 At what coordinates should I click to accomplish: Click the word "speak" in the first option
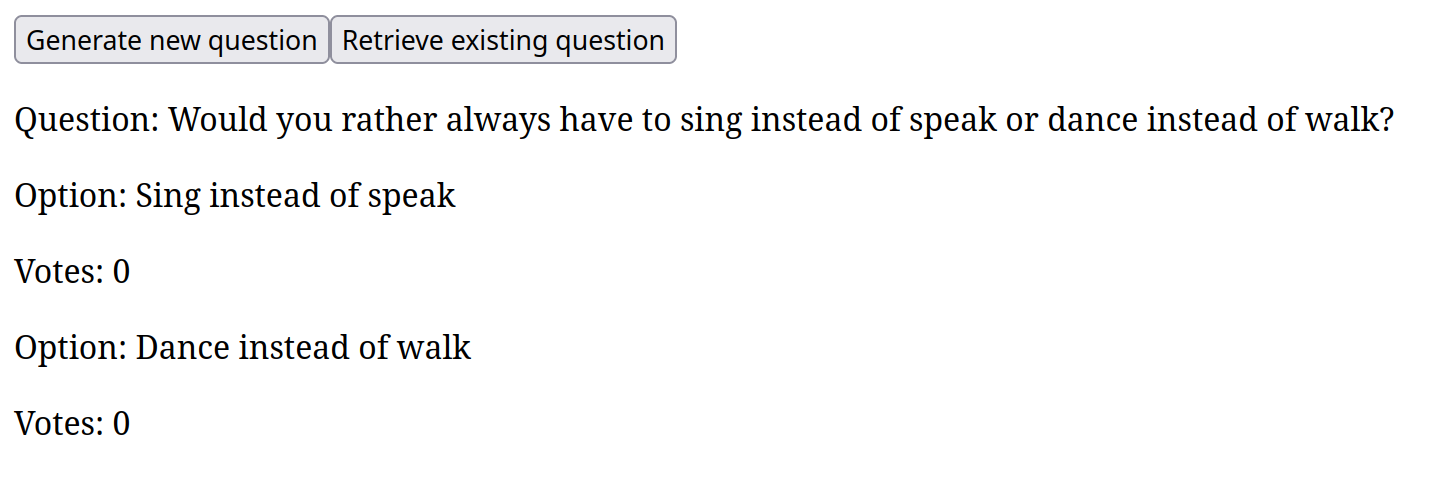[412, 196]
